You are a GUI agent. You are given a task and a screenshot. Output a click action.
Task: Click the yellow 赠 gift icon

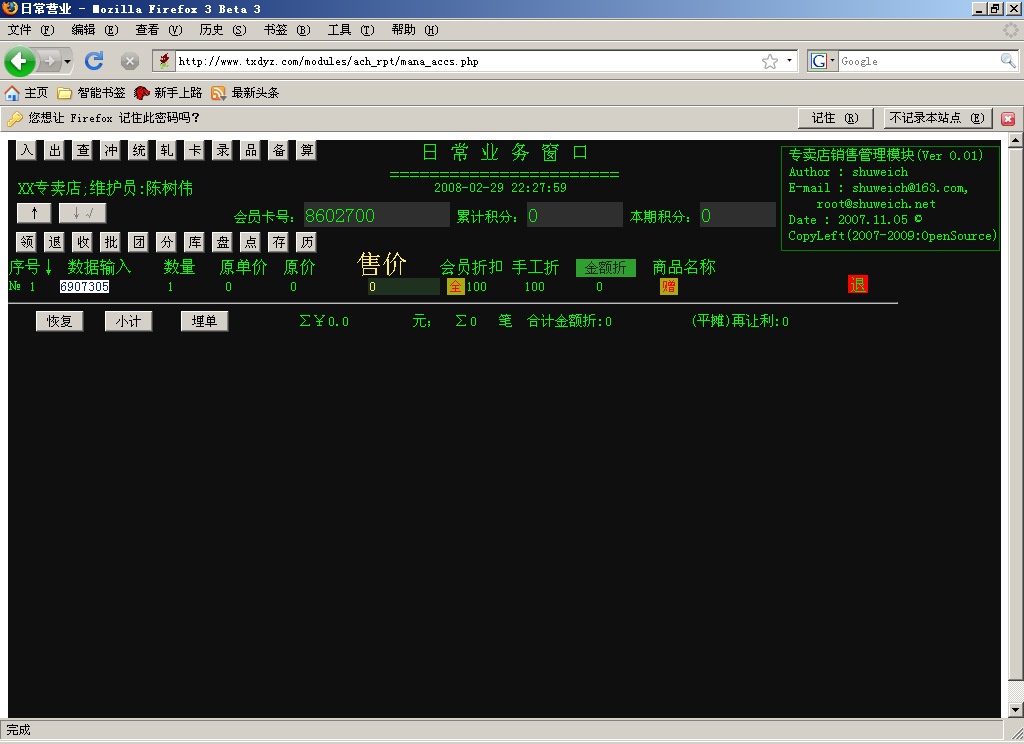coord(669,287)
